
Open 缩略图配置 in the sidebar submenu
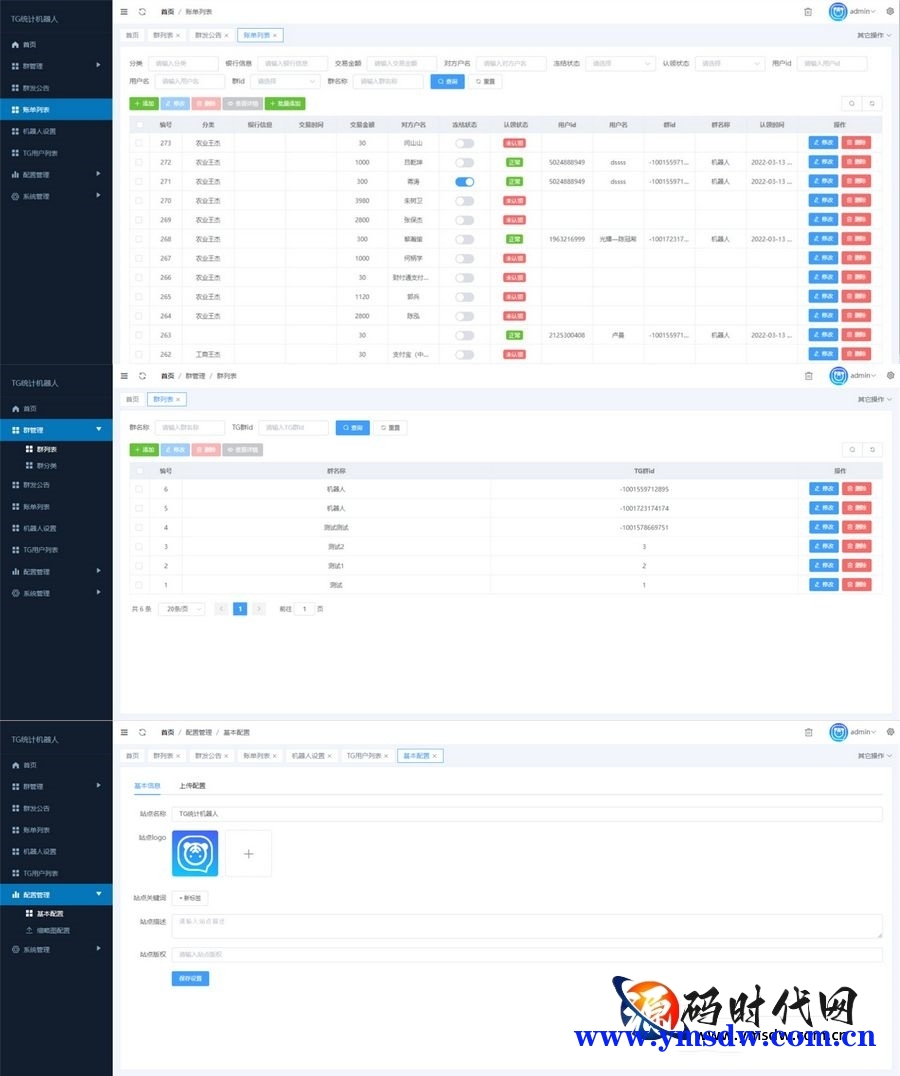coord(53,930)
